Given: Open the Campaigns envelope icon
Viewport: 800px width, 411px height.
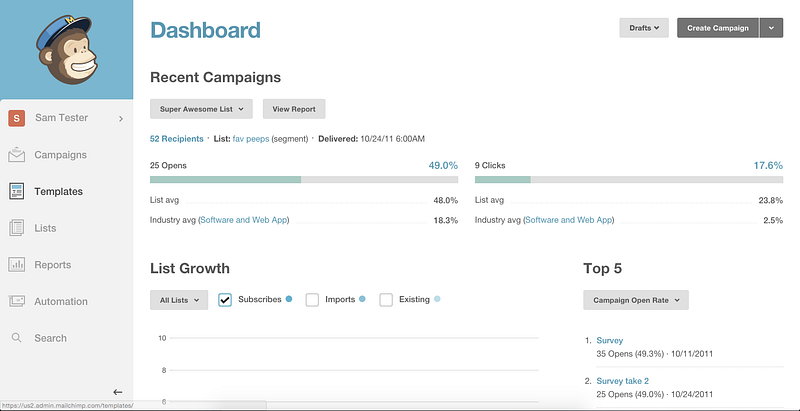Looking at the screenshot, I should [x=17, y=155].
